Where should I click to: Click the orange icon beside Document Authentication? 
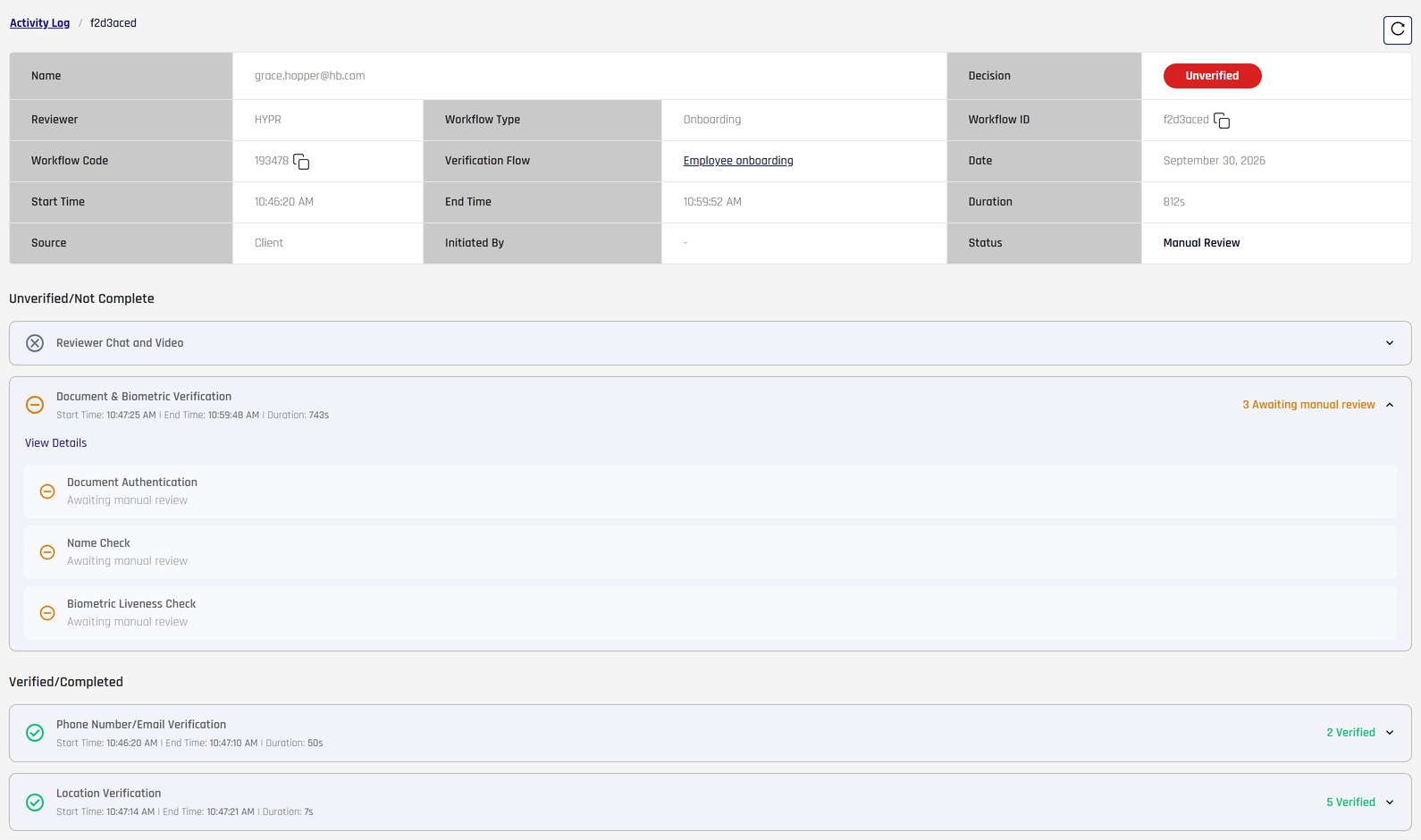tap(47, 491)
